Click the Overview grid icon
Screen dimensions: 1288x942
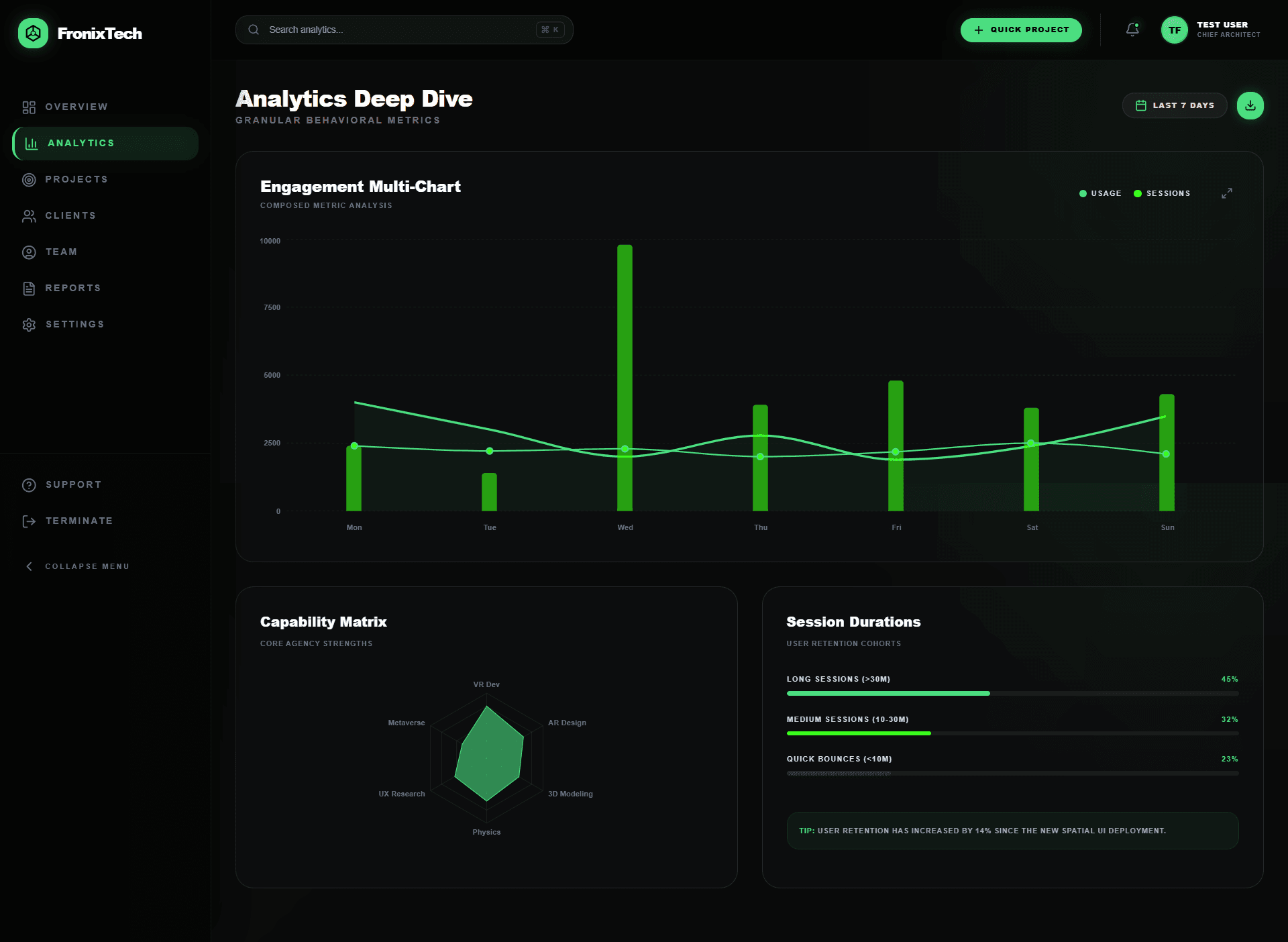[29, 107]
